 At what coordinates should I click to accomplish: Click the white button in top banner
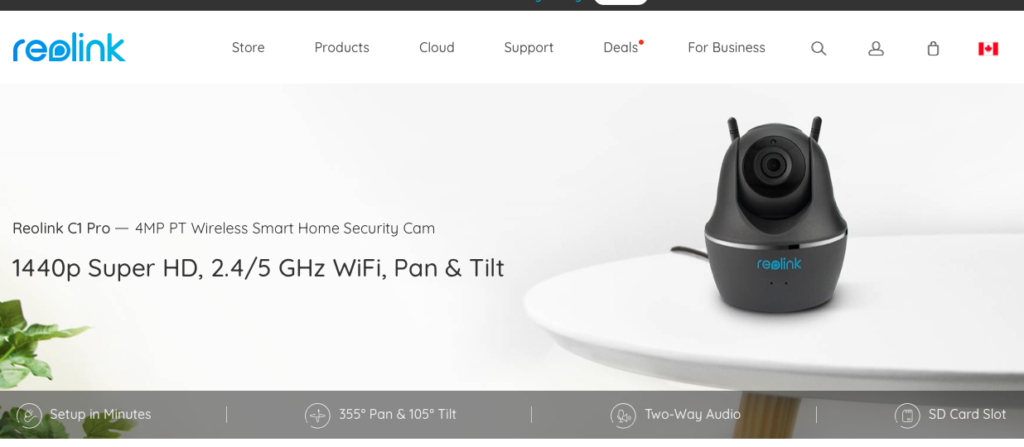click(620, 2)
